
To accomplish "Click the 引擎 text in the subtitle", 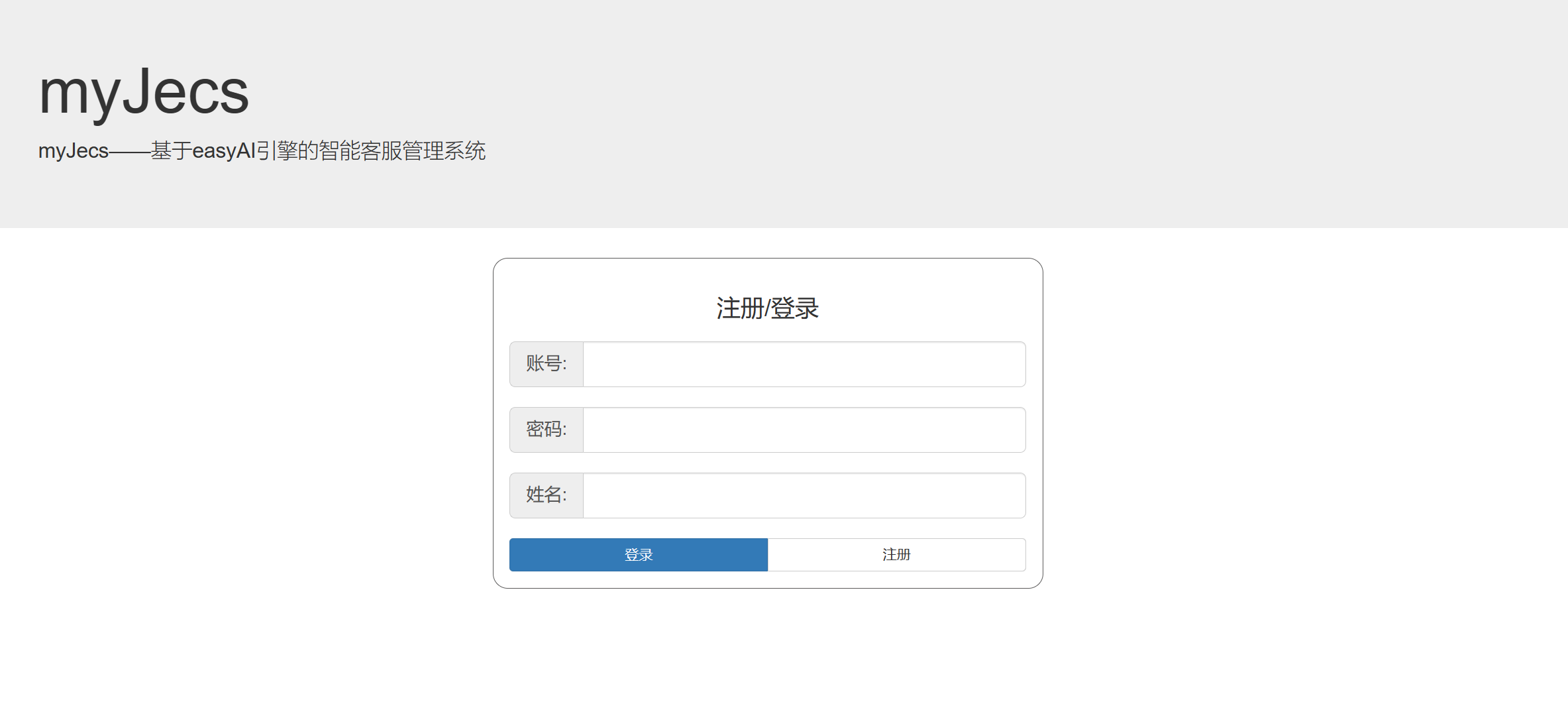I will tap(276, 151).
